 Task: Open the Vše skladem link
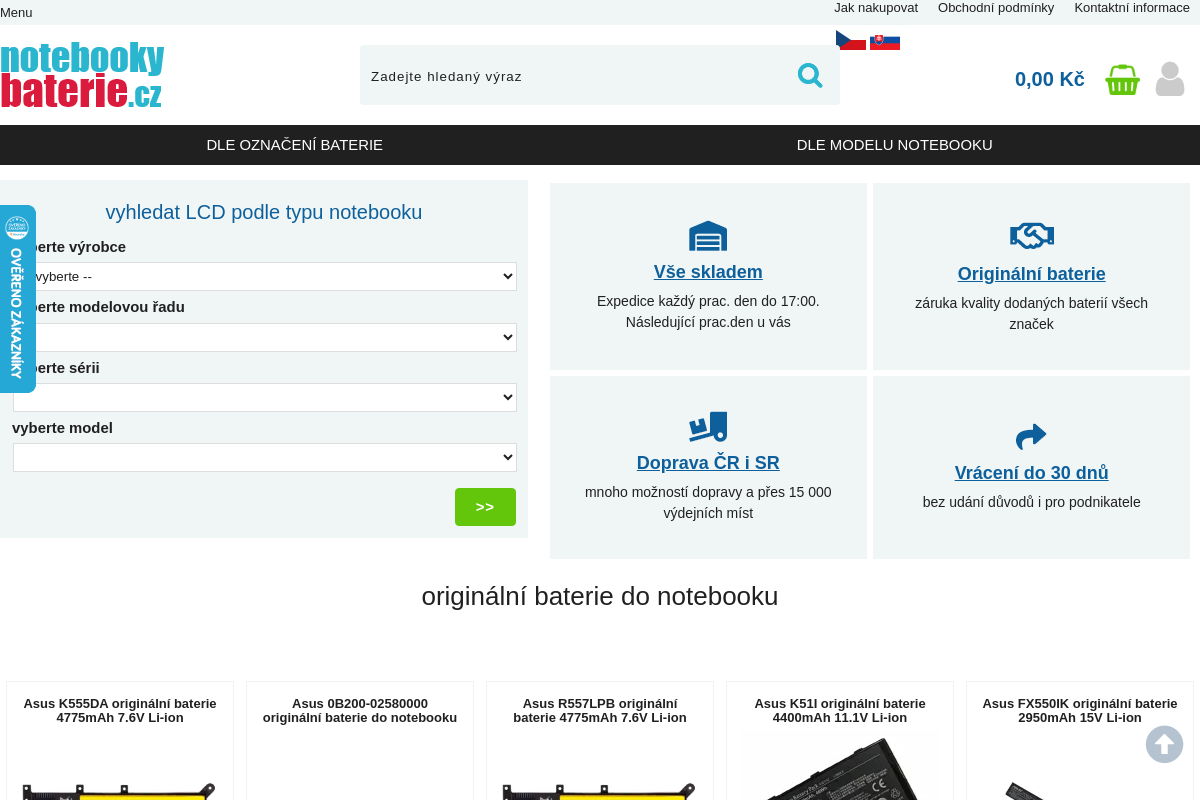pyautogui.click(x=708, y=272)
